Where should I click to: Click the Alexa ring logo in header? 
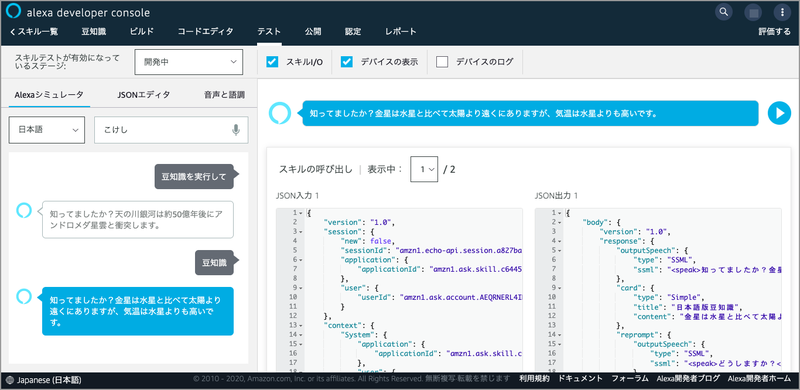click(x=13, y=11)
